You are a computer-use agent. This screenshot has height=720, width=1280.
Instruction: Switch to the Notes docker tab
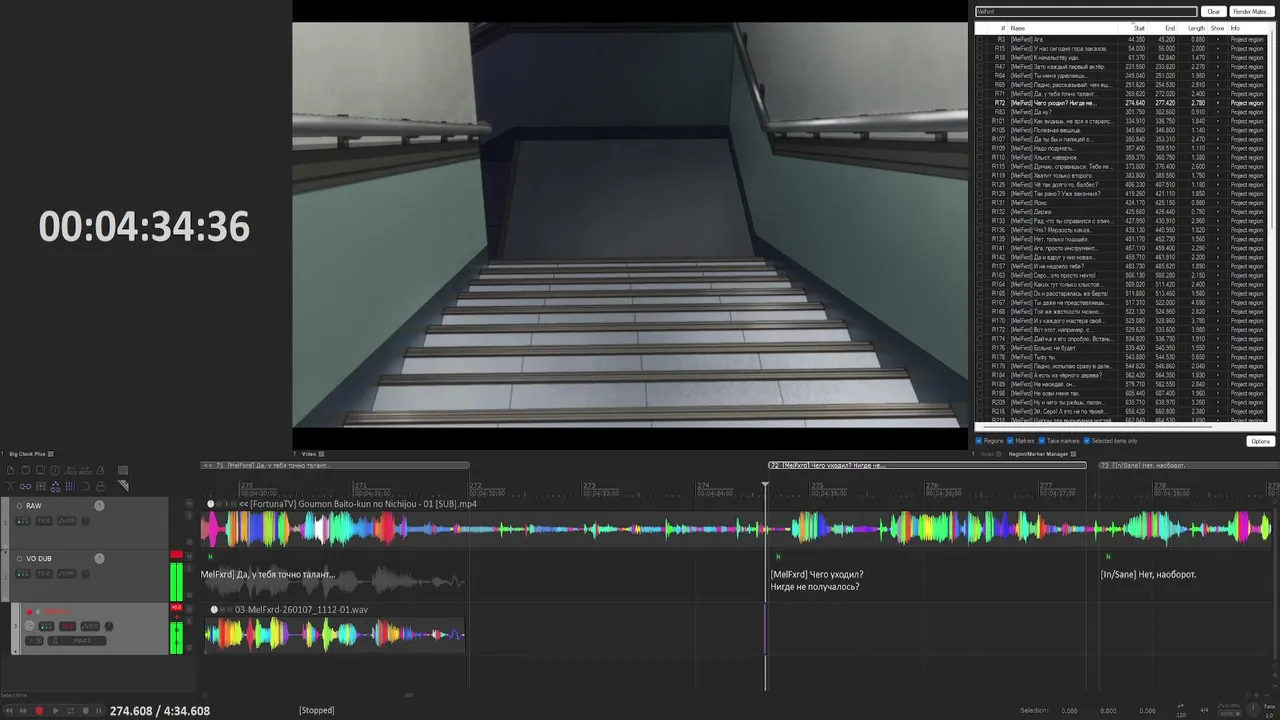pos(987,454)
